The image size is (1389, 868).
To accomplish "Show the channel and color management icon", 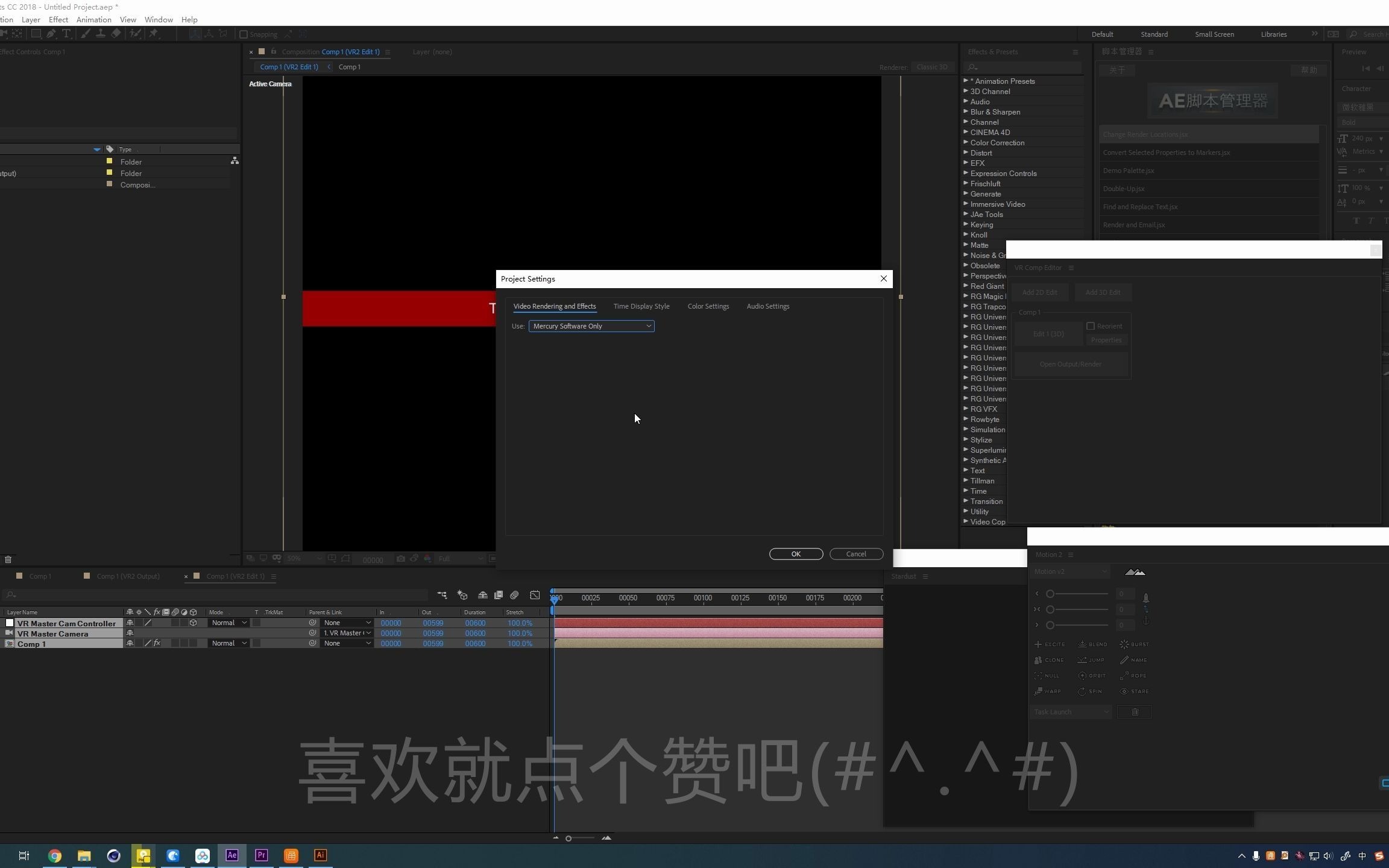I will pos(429,559).
